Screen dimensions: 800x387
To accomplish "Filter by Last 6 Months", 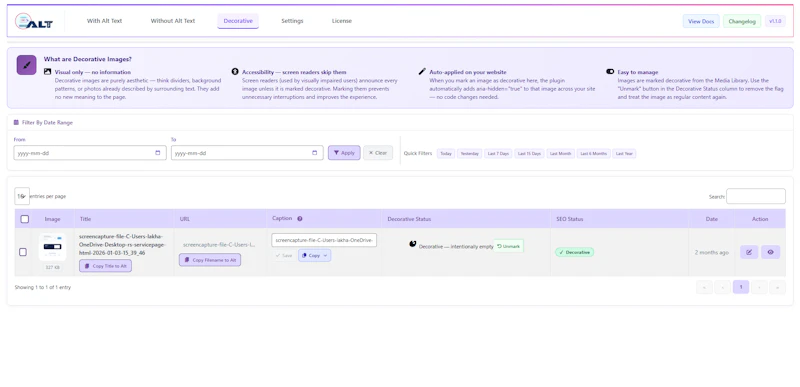I will pos(594,153).
